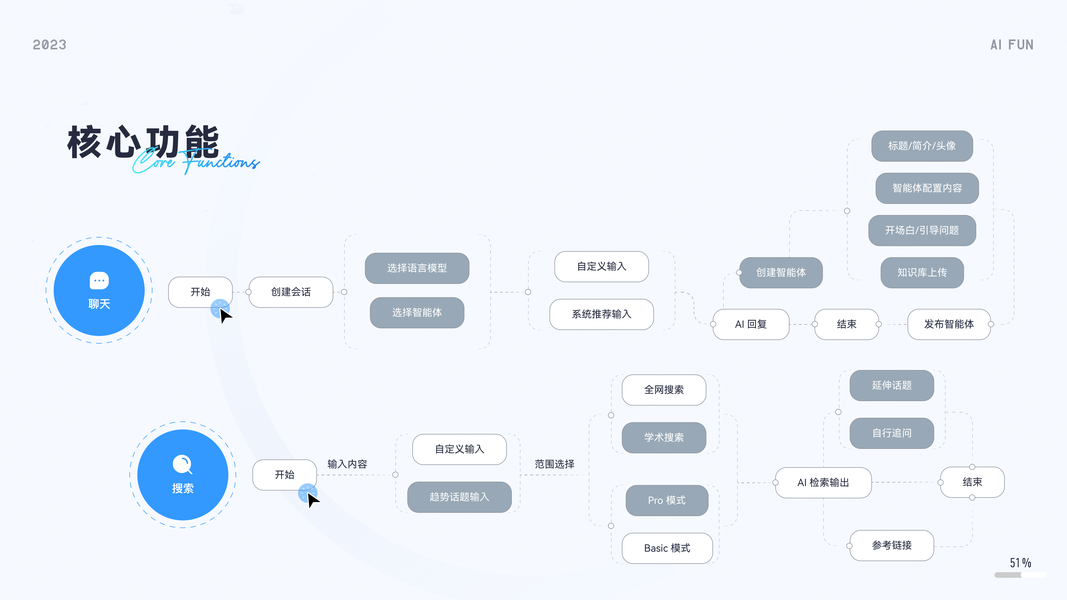Choose the Pro 模式 node

pos(667,500)
